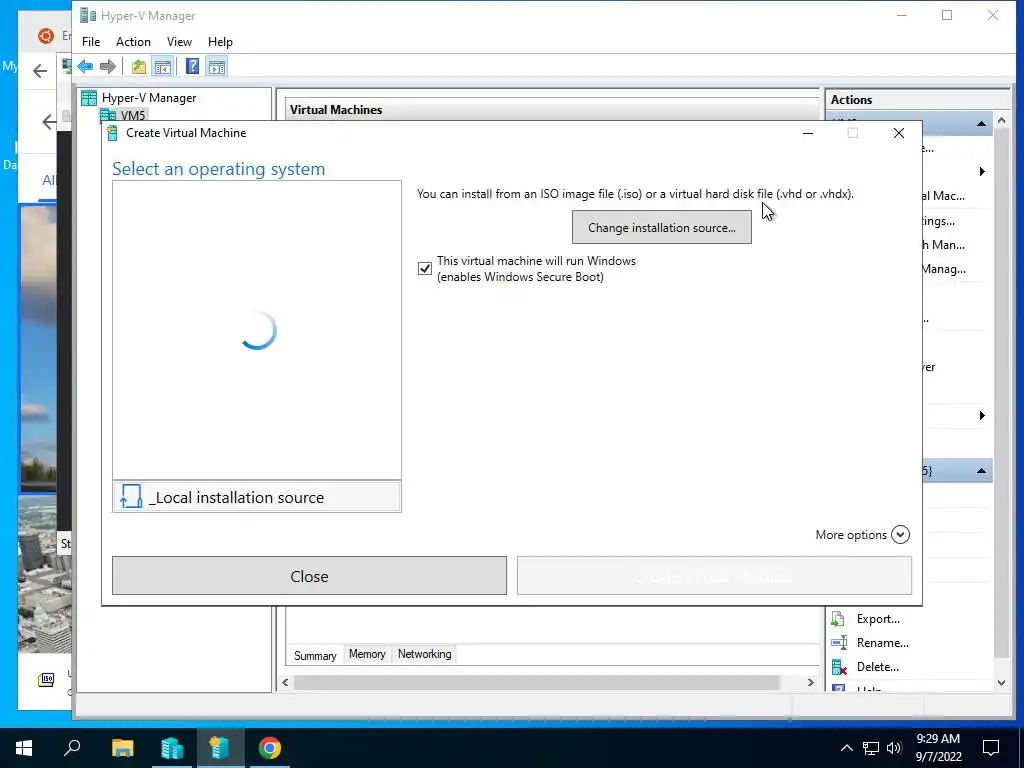Screen dimensions: 1024x768
Task: Click Actions pane scrollbar down arrow
Action: pos(1001,682)
